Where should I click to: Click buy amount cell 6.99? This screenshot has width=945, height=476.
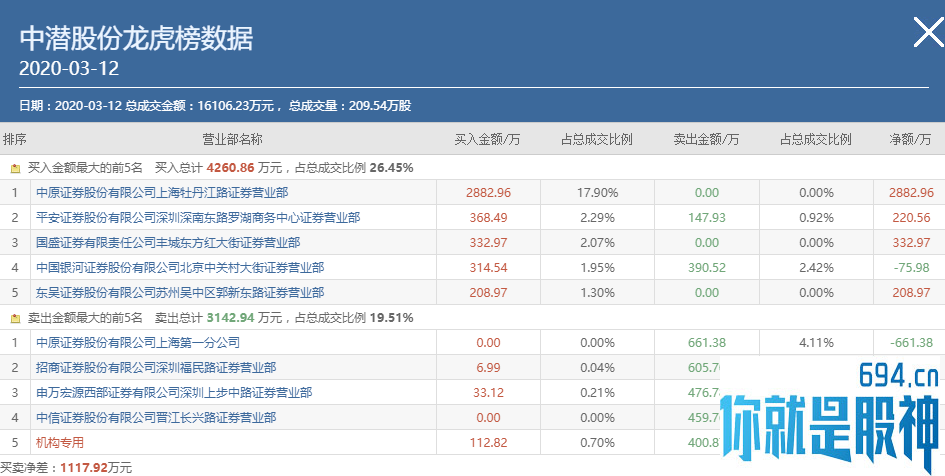488,368
